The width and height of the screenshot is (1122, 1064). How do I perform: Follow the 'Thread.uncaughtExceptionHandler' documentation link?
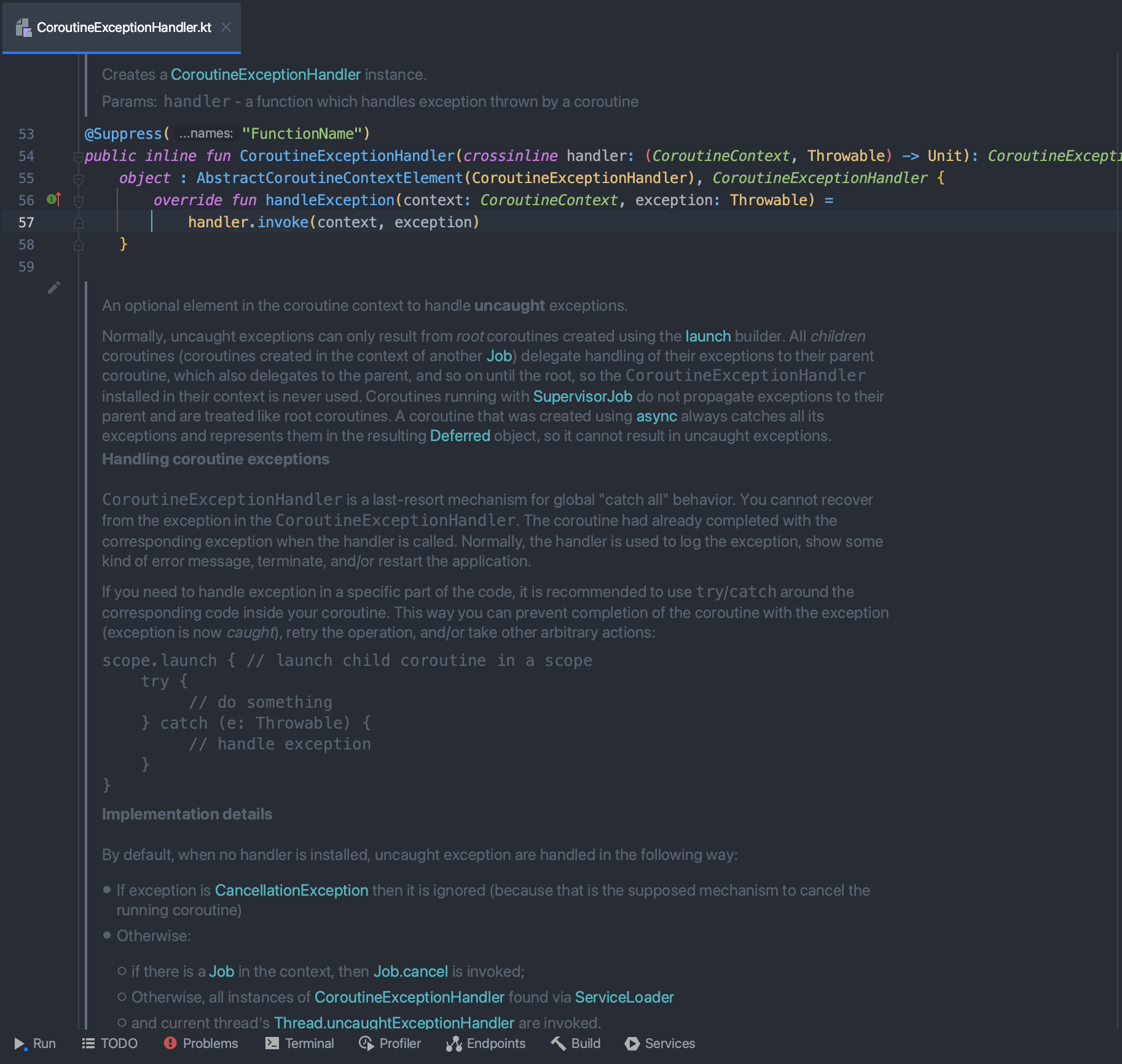(394, 1023)
